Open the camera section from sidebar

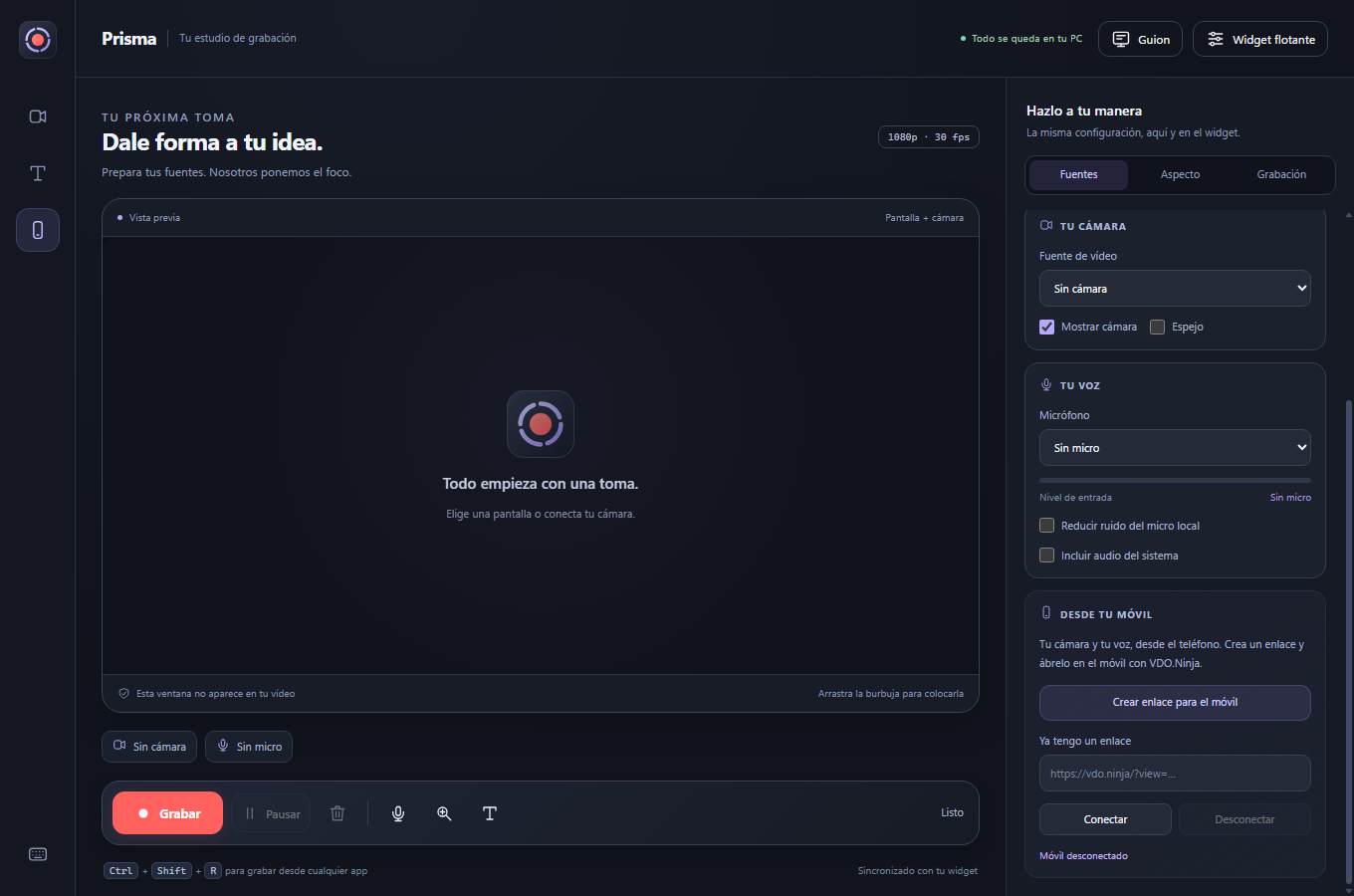(x=38, y=116)
